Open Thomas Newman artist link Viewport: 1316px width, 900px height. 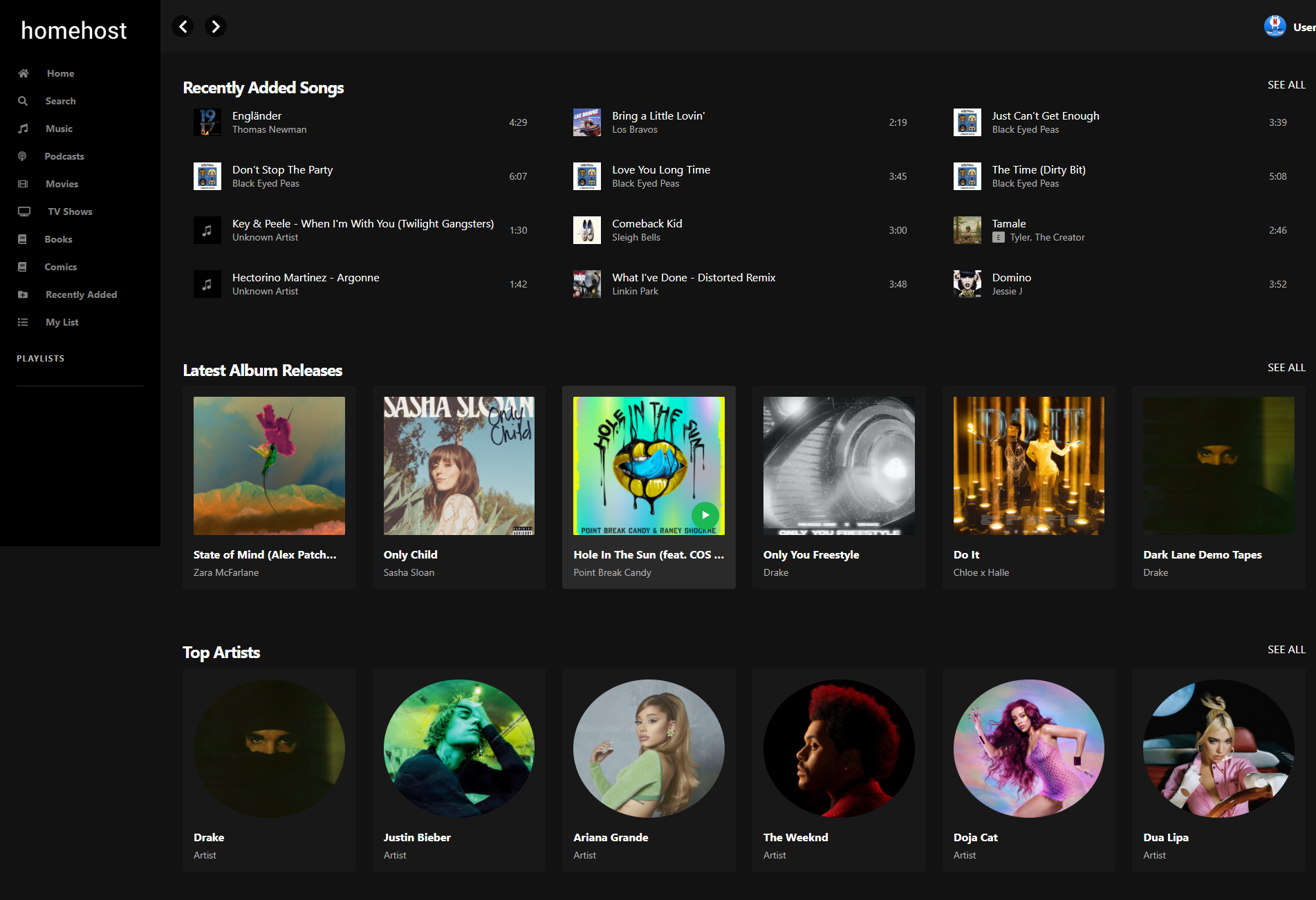click(269, 129)
